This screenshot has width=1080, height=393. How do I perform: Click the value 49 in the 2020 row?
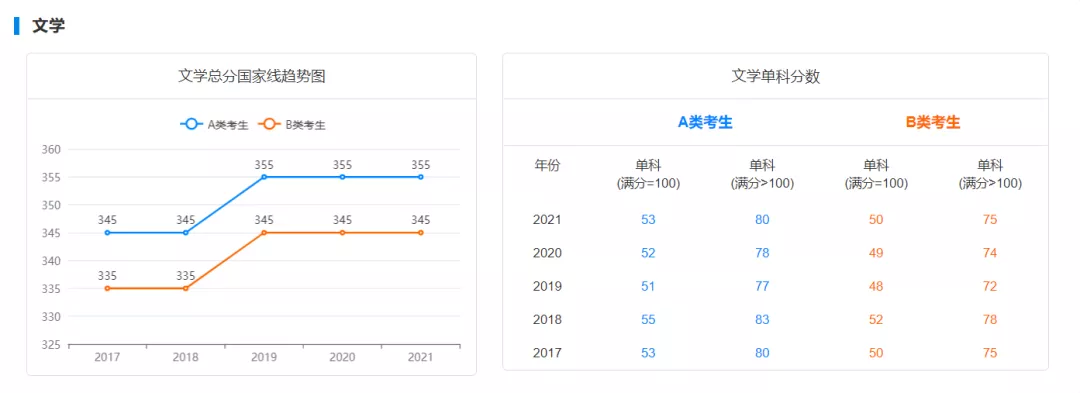pyautogui.click(x=875, y=253)
